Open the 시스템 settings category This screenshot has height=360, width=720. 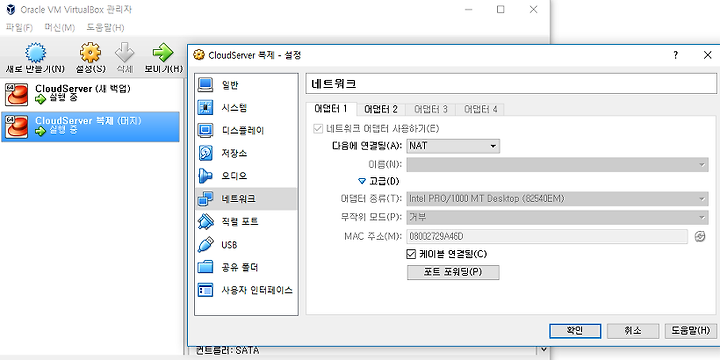[x=247, y=108]
